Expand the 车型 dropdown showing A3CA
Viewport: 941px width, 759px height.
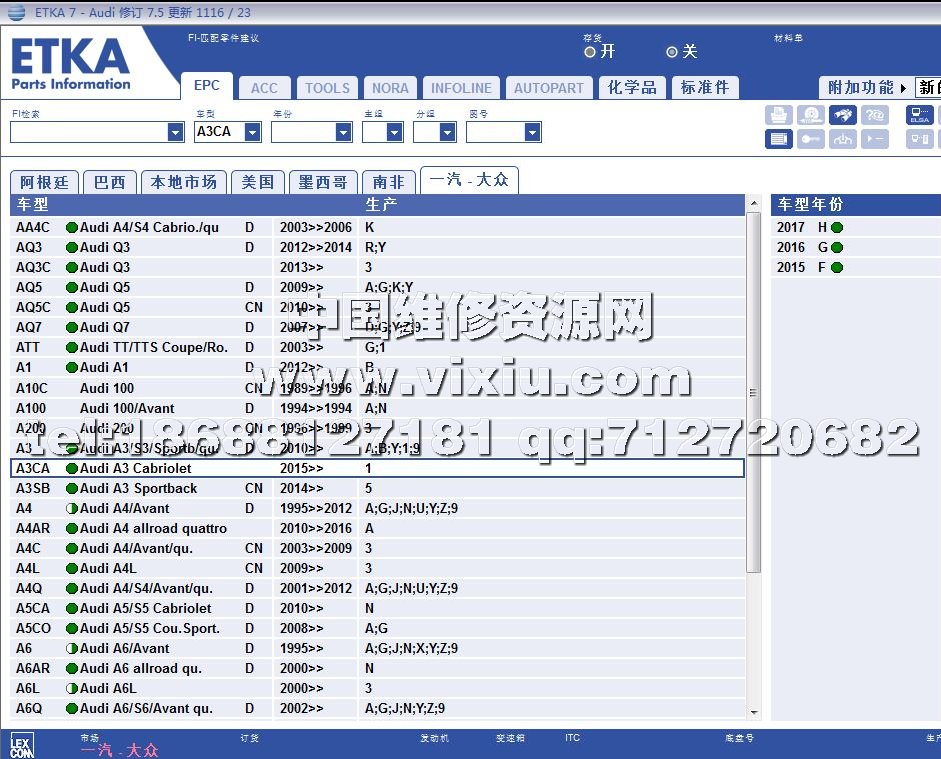pos(252,132)
